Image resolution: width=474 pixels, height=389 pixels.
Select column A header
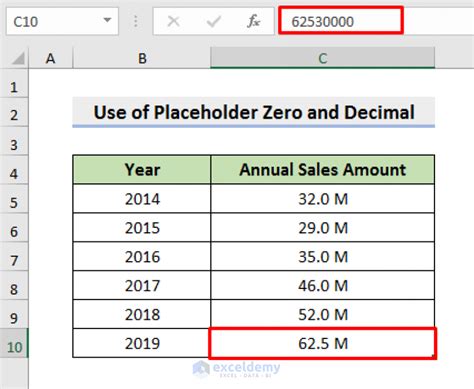click(50, 59)
